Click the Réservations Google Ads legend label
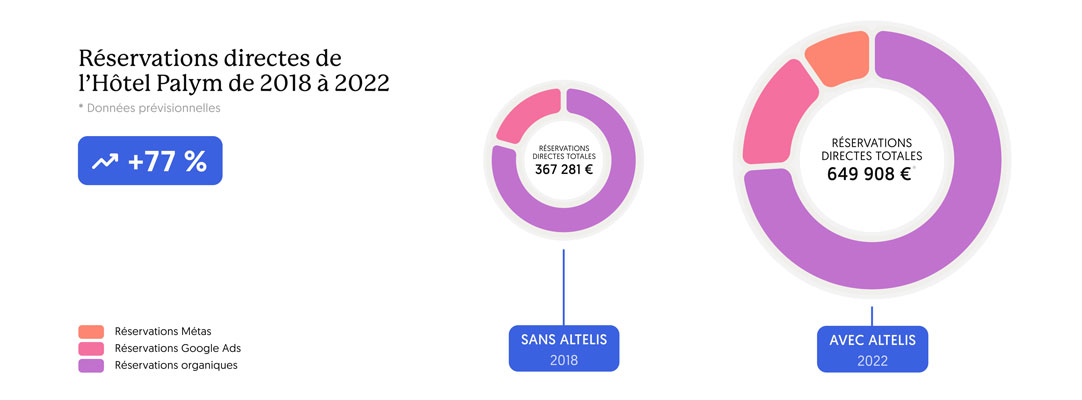 178,348
